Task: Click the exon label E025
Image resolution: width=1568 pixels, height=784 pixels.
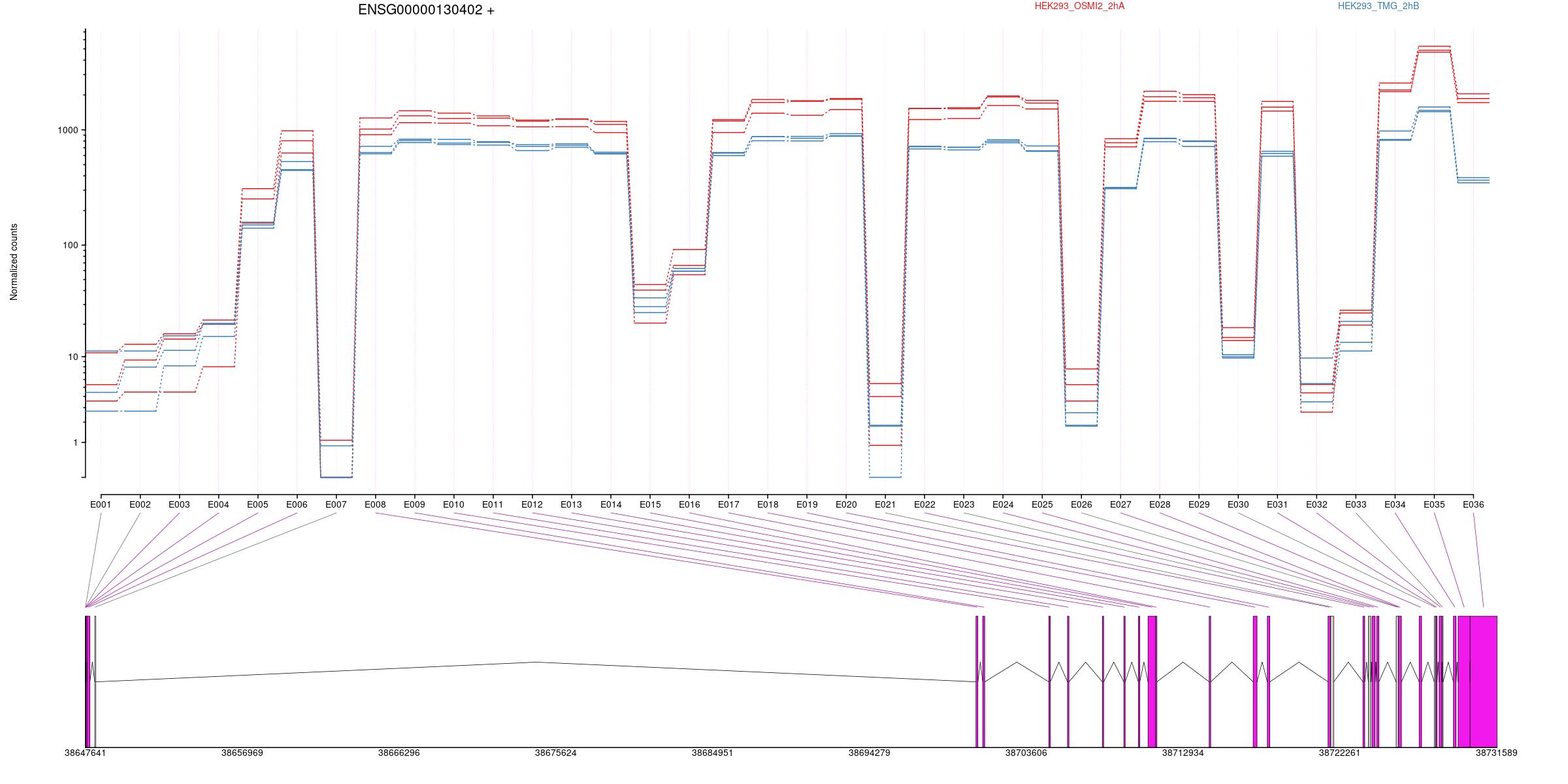Action: coord(1042,504)
